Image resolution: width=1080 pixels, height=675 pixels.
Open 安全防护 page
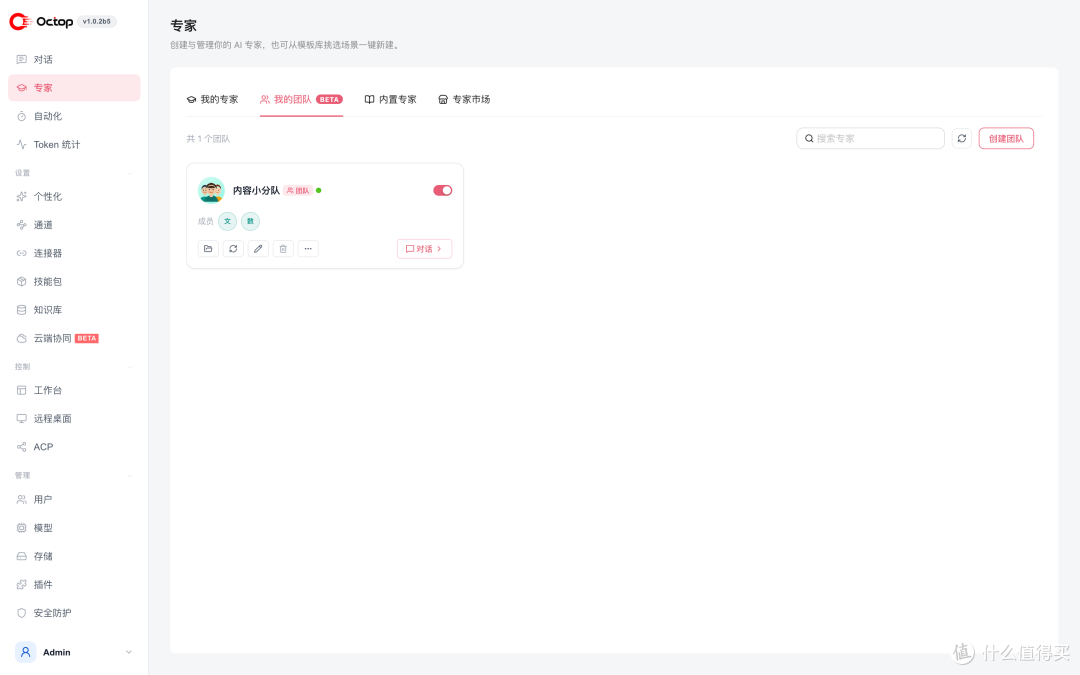click(74, 612)
